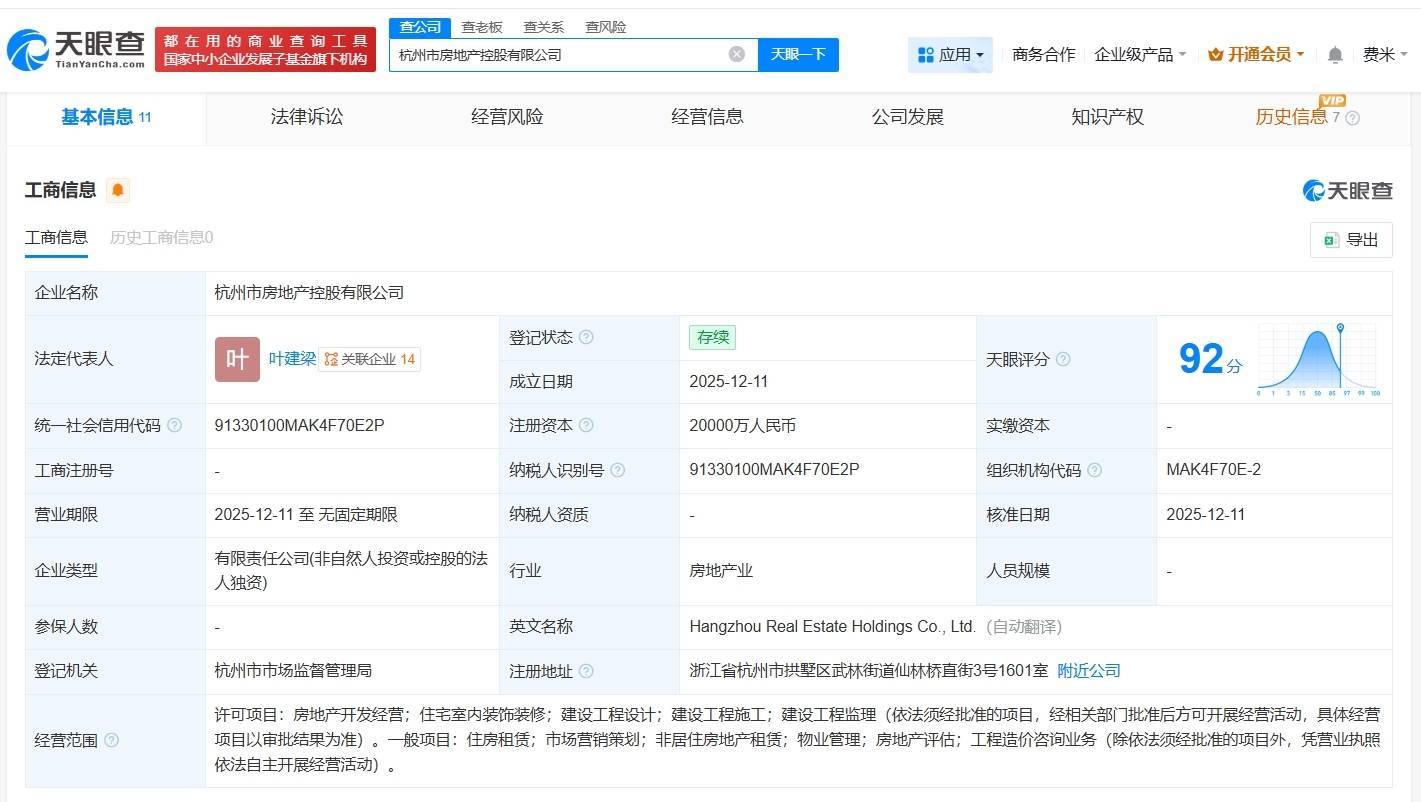Expand the 应用 dropdown menu
1421x802 pixels.
click(x=960, y=55)
